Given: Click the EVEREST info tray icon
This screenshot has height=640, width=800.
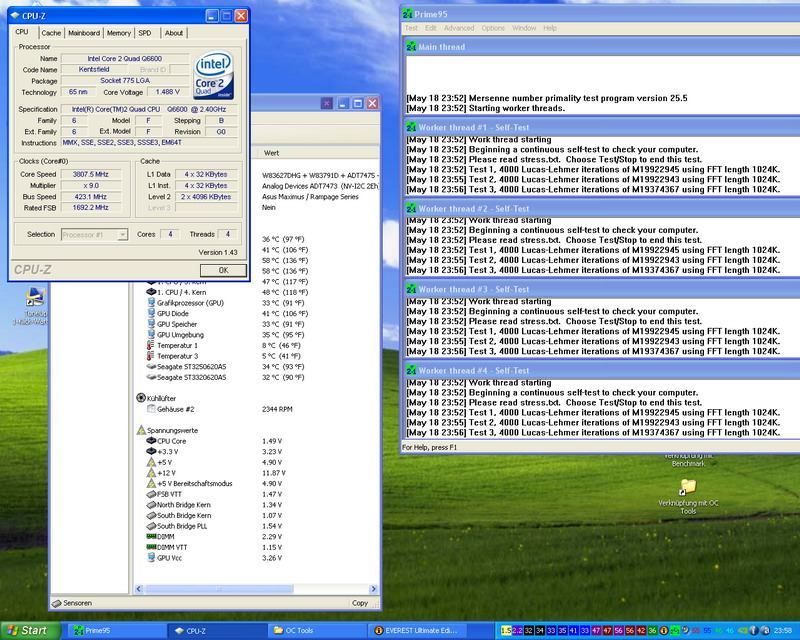Looking at the screenshot, I should tap(664, 631).
